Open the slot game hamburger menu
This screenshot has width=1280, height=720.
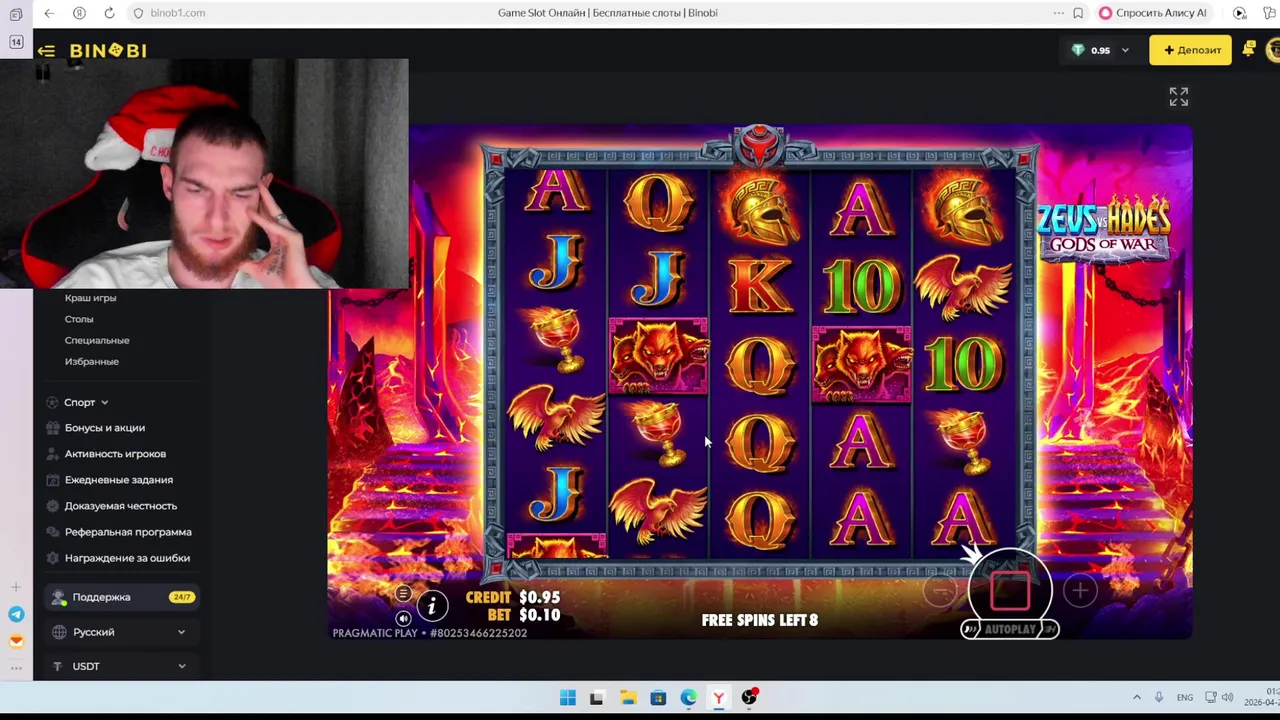403,594
